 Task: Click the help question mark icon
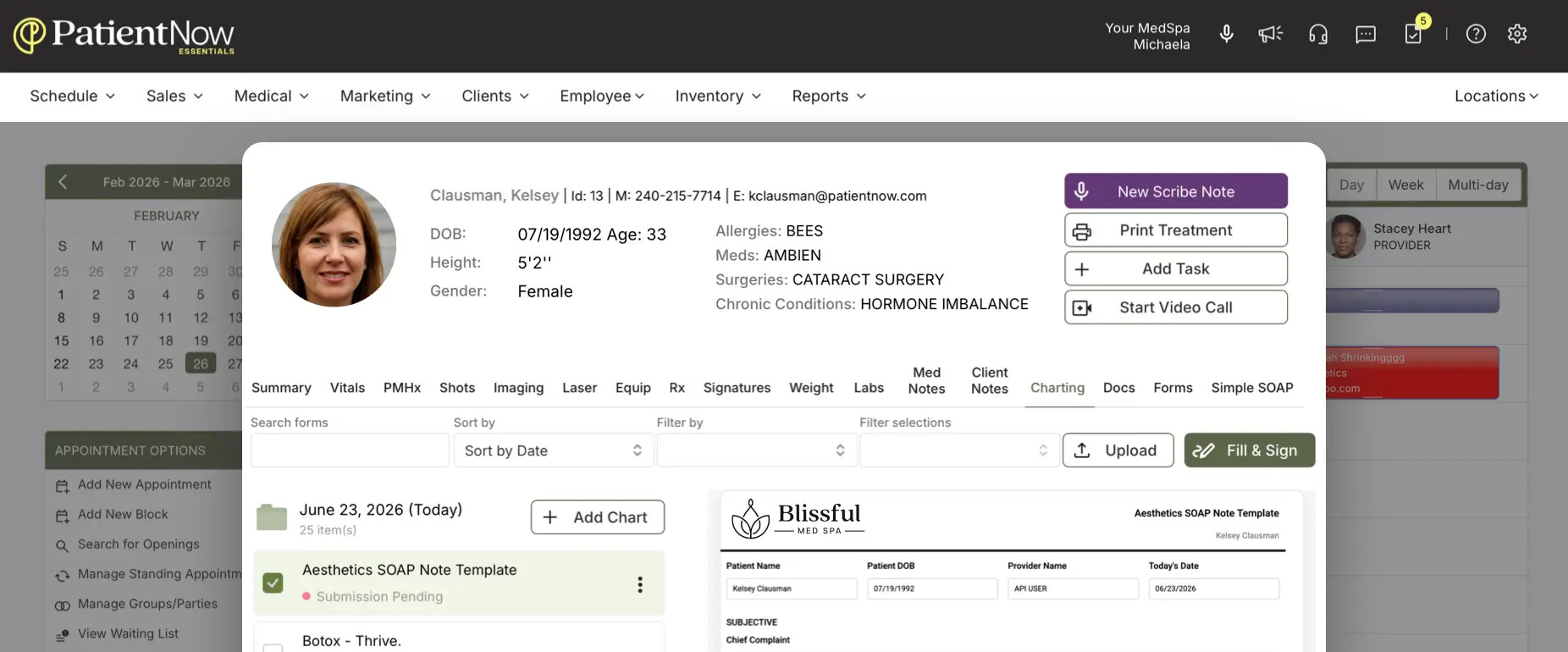click(1476, 34)
